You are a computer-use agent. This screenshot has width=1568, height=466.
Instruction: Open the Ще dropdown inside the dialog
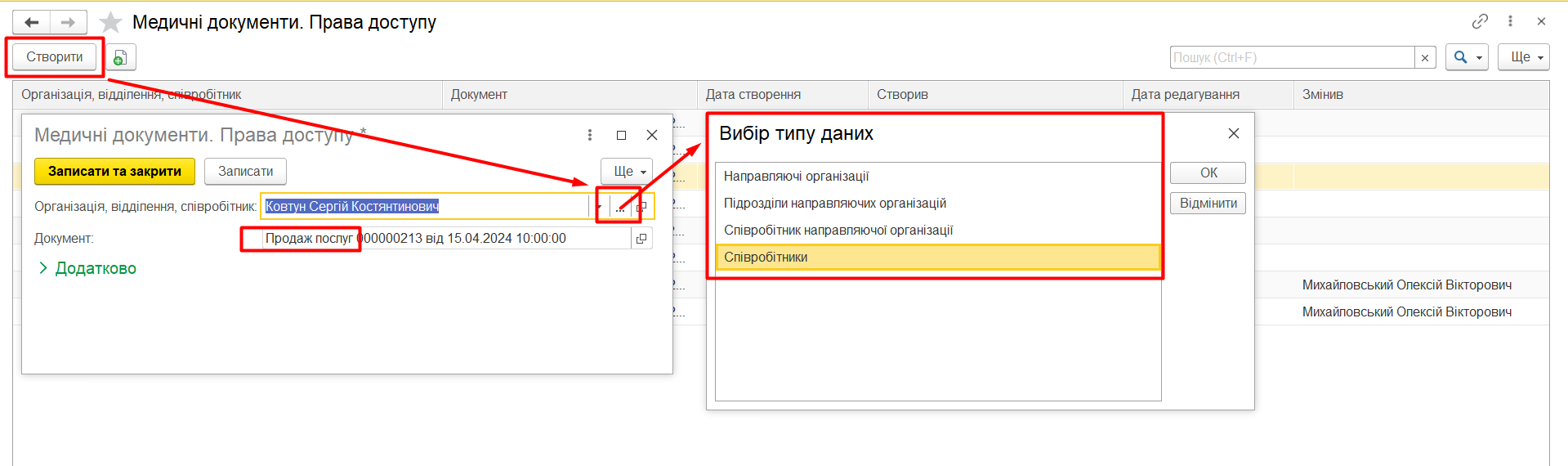click(627, 171)
